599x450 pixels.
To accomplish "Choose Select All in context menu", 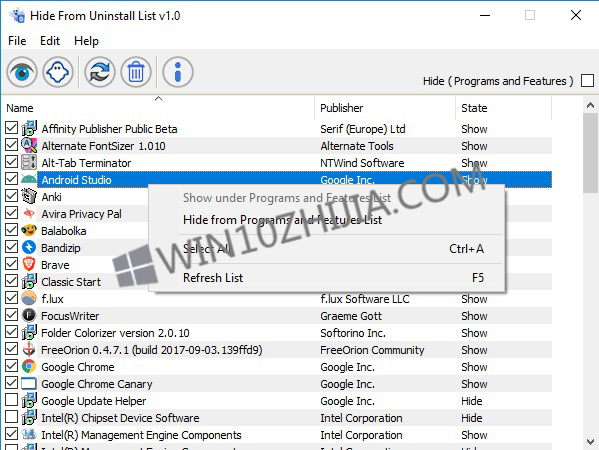I will (x=327, y=249).
